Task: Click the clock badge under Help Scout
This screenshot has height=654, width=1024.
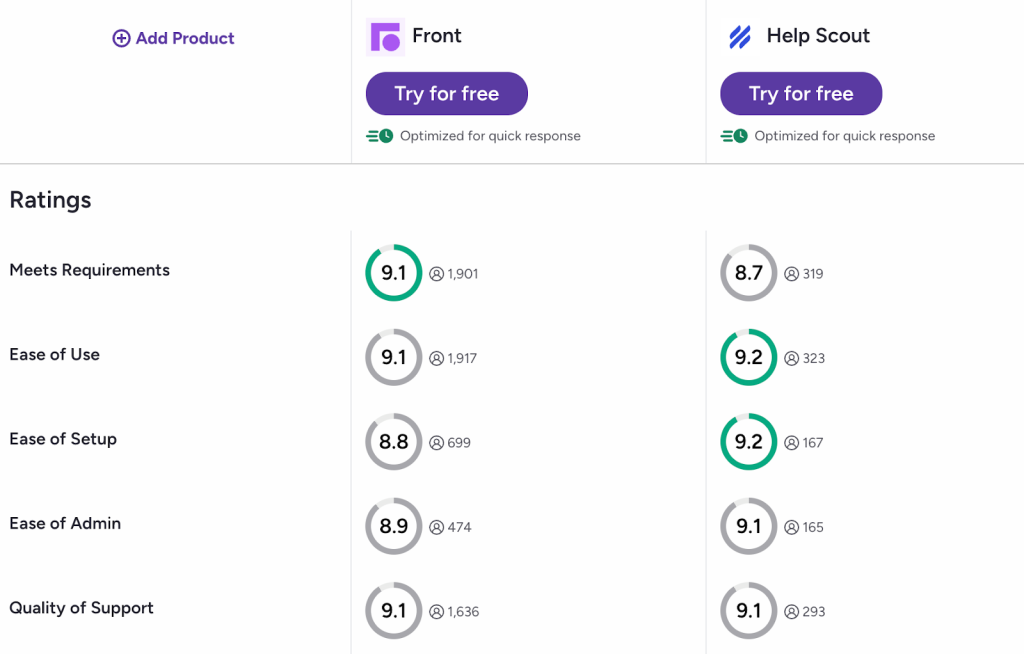Action: 734,135
